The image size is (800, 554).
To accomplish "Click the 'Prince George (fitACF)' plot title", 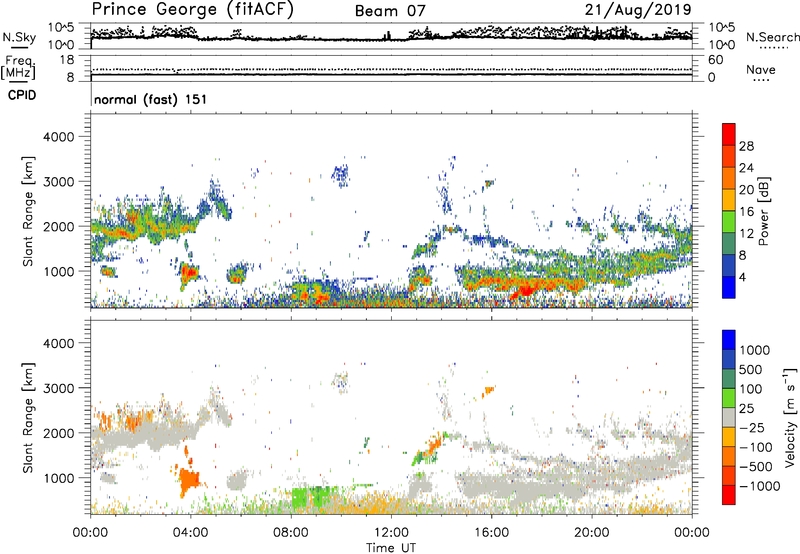I will pyautogui.click(x=192, y=9).
